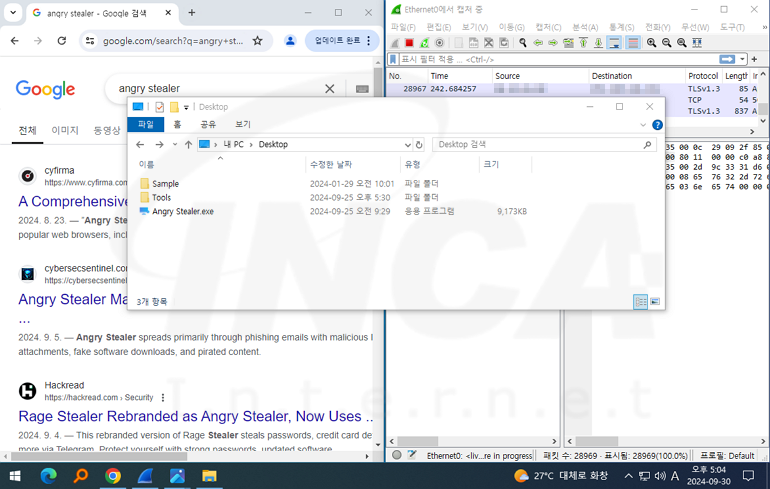Clear the Google search box with X
This screenshot has height=489, width=770.
(330, 88)
